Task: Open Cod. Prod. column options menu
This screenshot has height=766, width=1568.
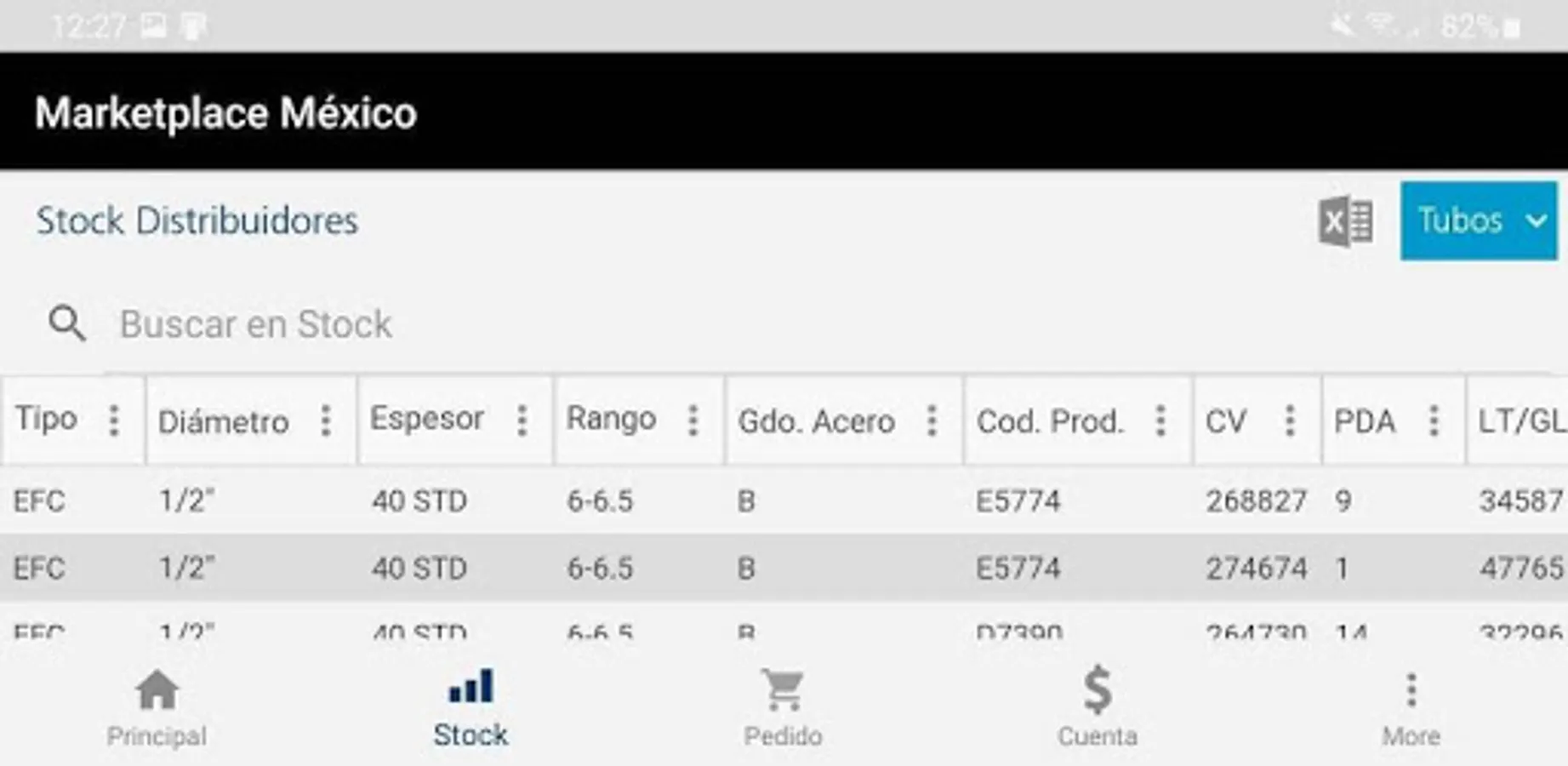Action: tap(1160, 420)
